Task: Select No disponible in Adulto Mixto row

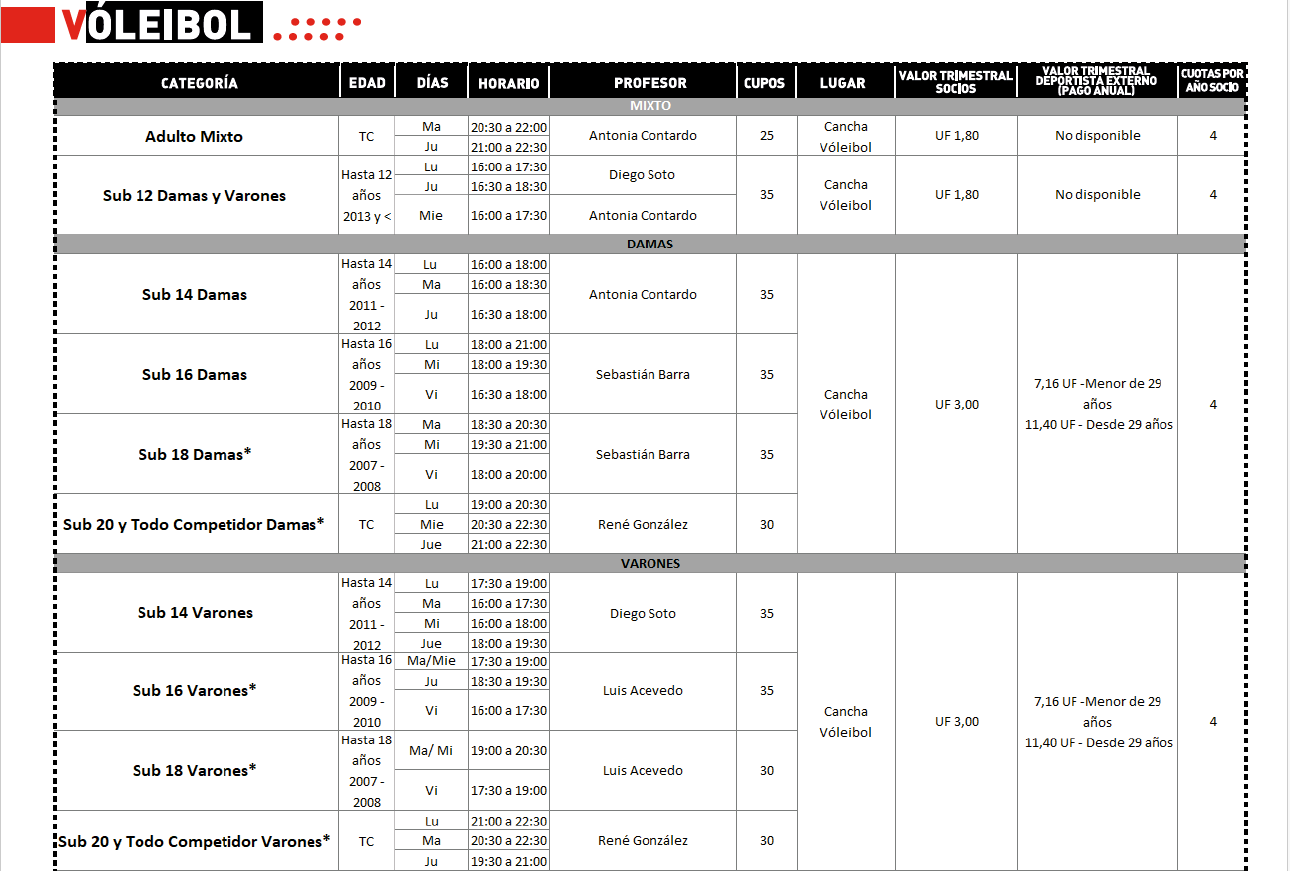Action: [1097, 135]
